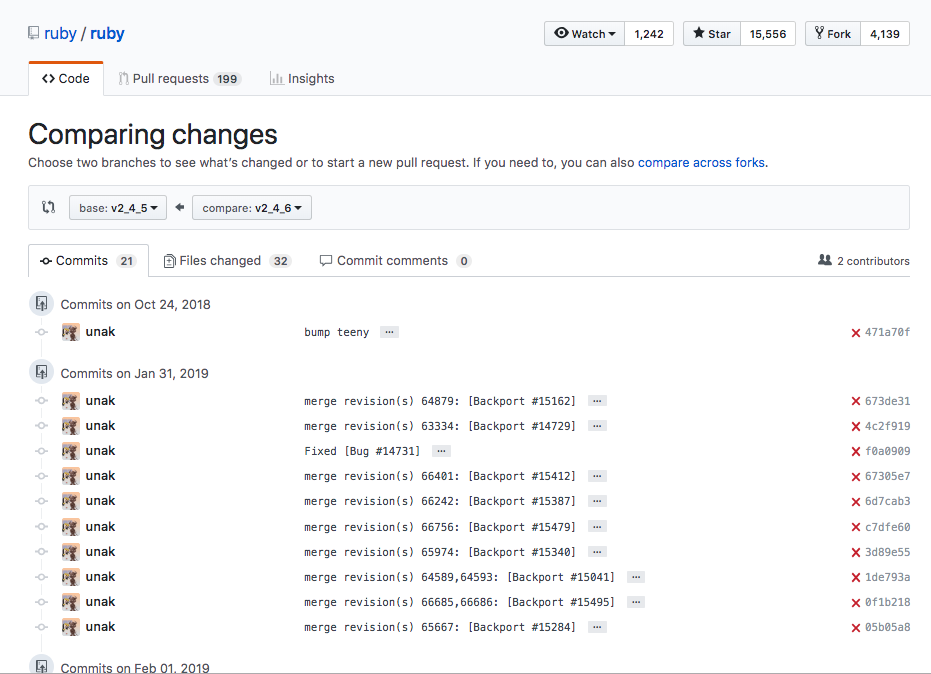Open merge revision 66242 Backport #15387 commit
The width and height of the screenshot is (931, 674).
click(x=440, y=501)
